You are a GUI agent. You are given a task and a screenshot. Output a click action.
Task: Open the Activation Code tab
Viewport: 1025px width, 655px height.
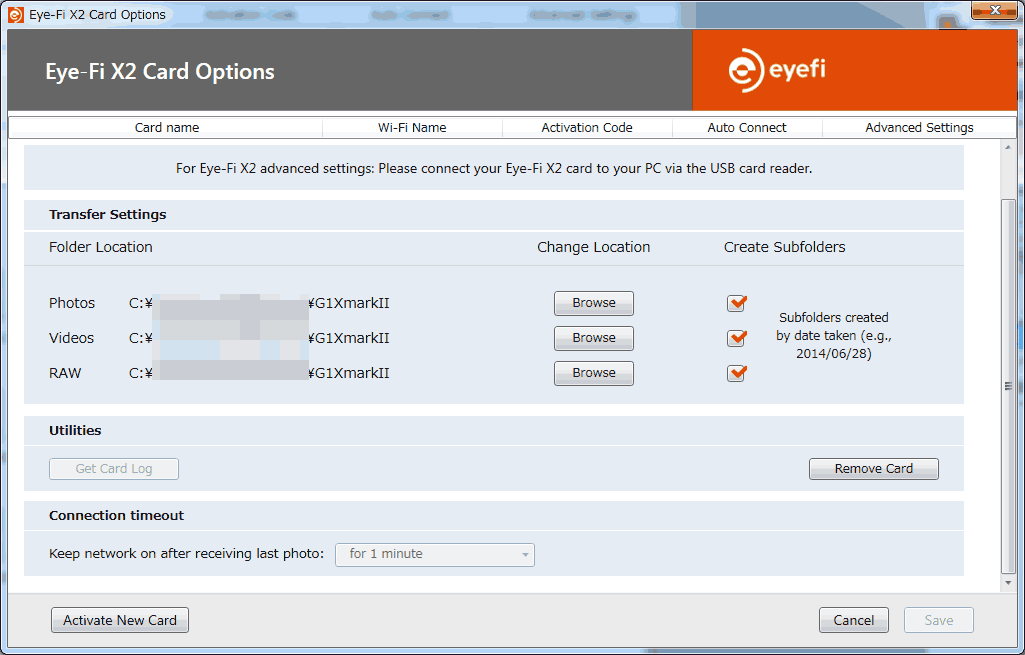coord(587,127)
